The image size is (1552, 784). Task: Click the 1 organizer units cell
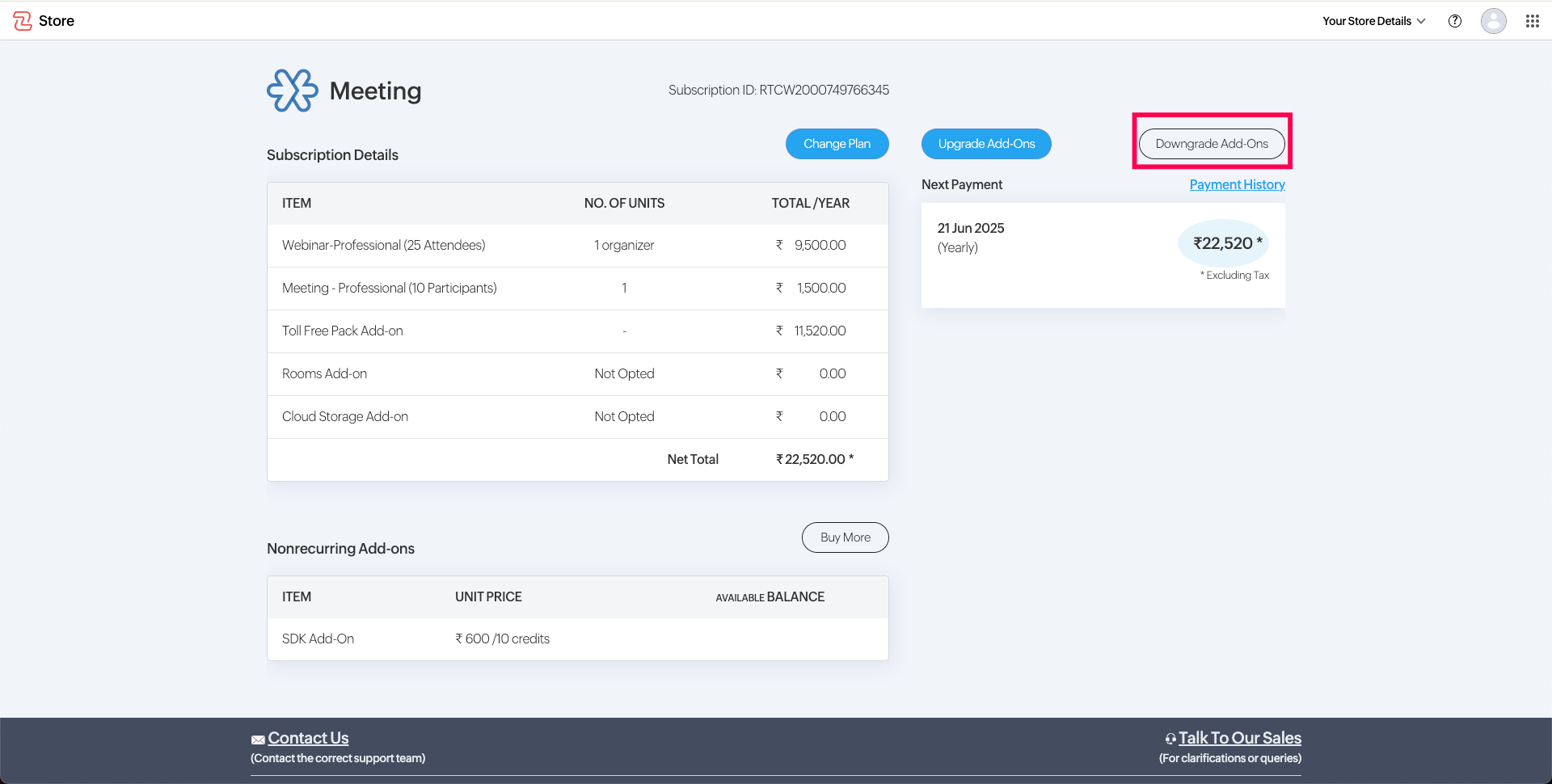tap(624, 245)
